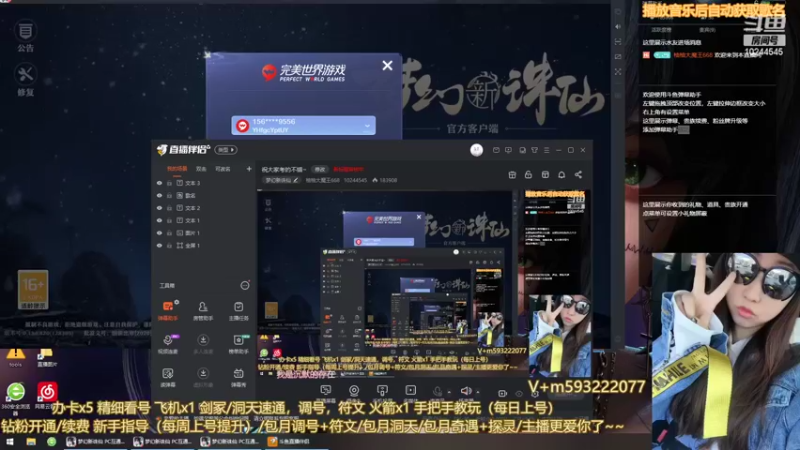Open the mail icon in the 直播伴侣 title bar
This screenshot has height=450, width=800.
click(496, 150)
